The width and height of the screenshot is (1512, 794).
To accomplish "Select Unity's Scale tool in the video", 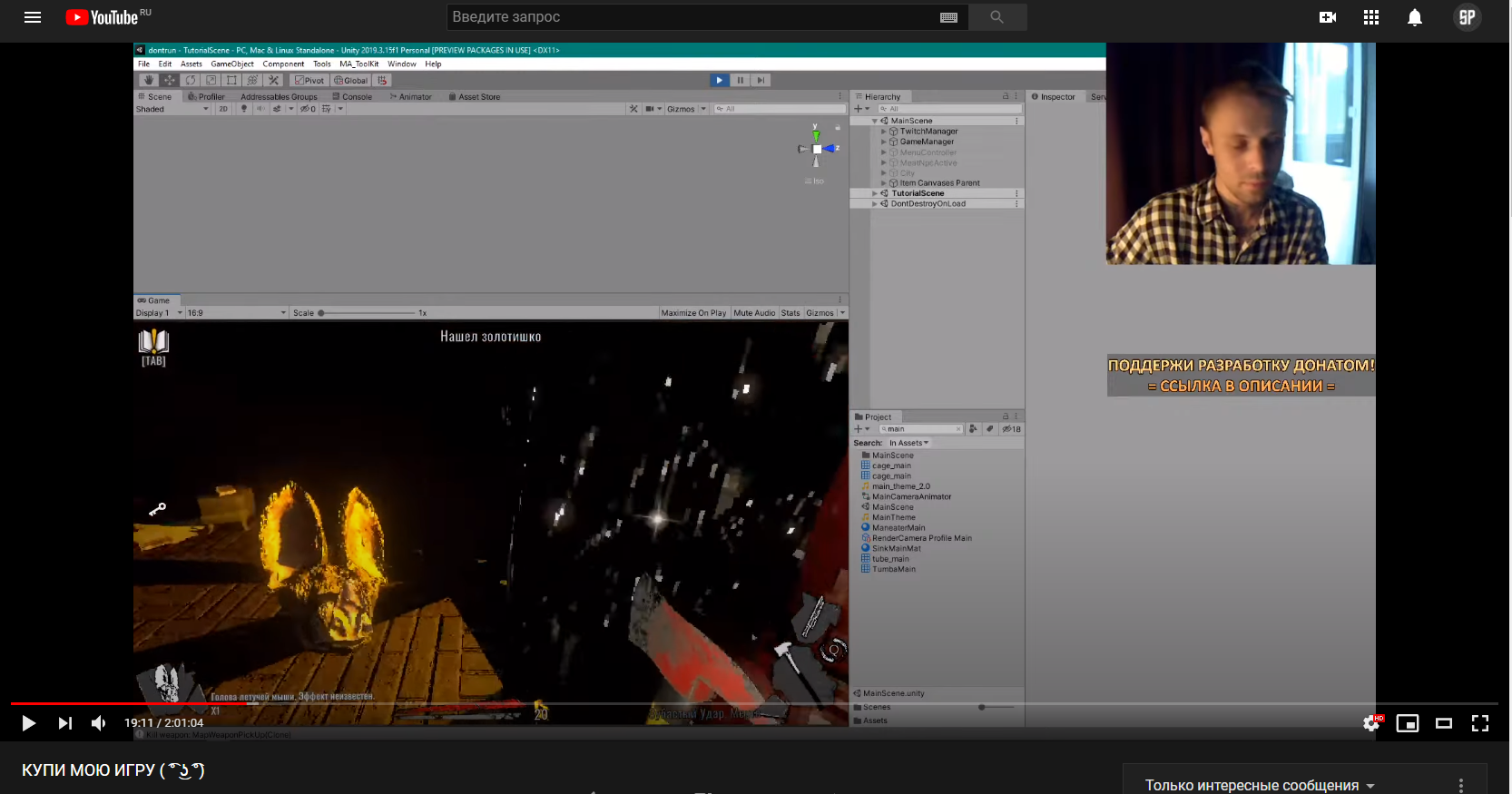I will tap(211, 80).
